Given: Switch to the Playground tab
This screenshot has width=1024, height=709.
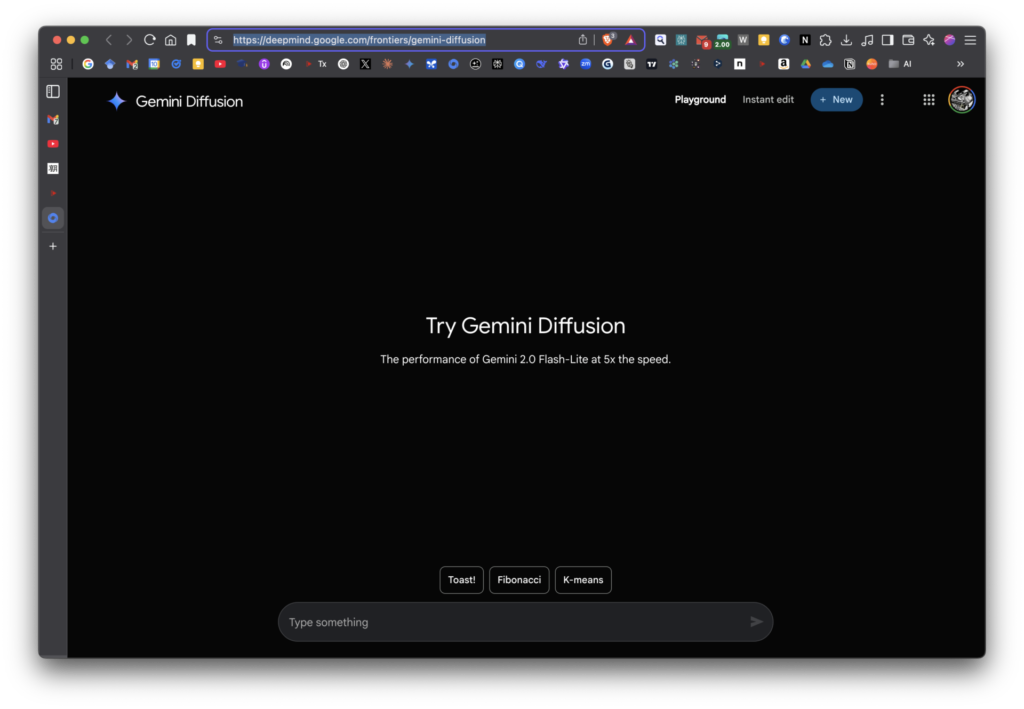Looking at the screenshot, I should 700,100.
